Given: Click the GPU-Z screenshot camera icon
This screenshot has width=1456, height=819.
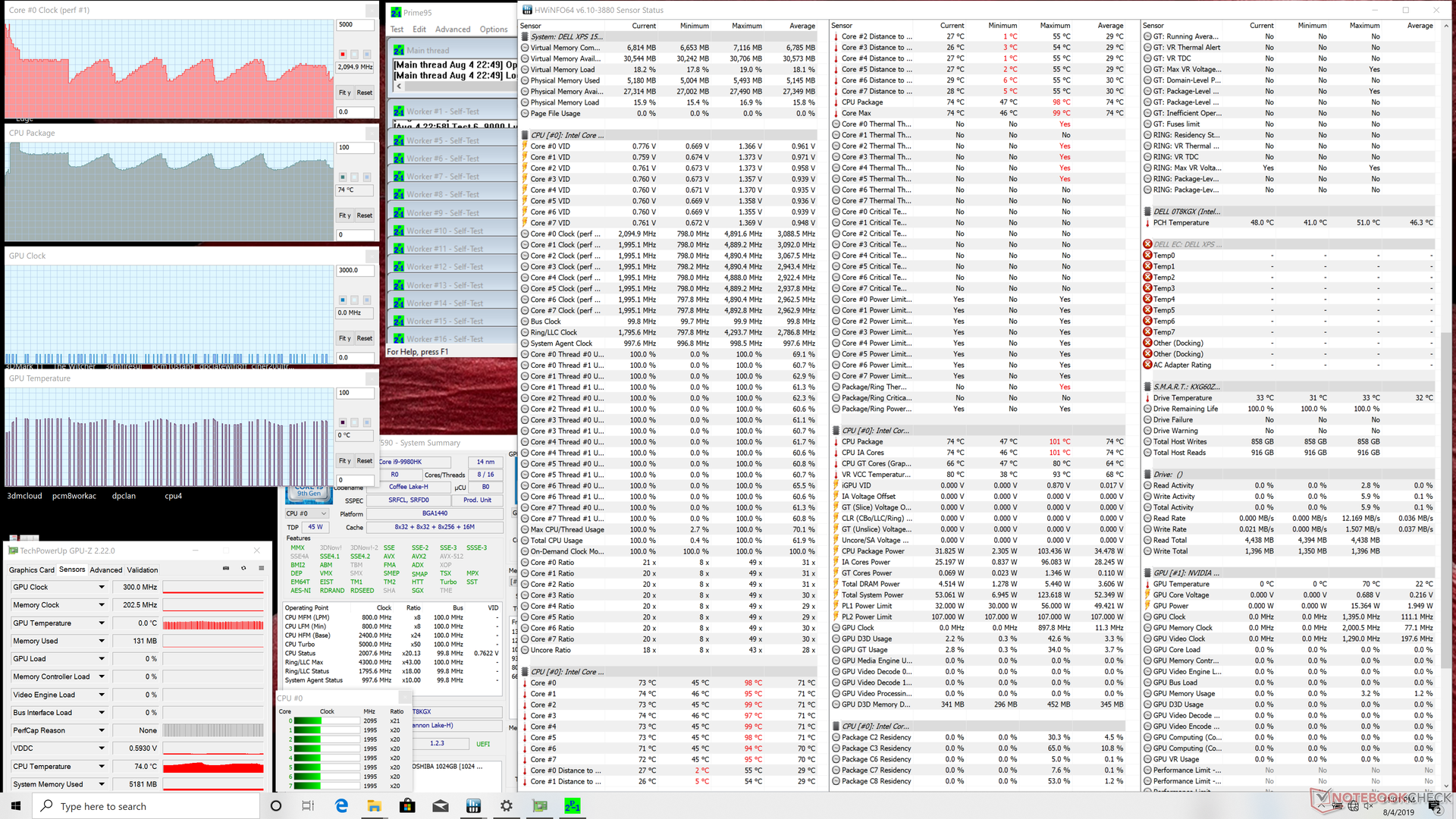Looking at the screenshot, I should [226, 568].
